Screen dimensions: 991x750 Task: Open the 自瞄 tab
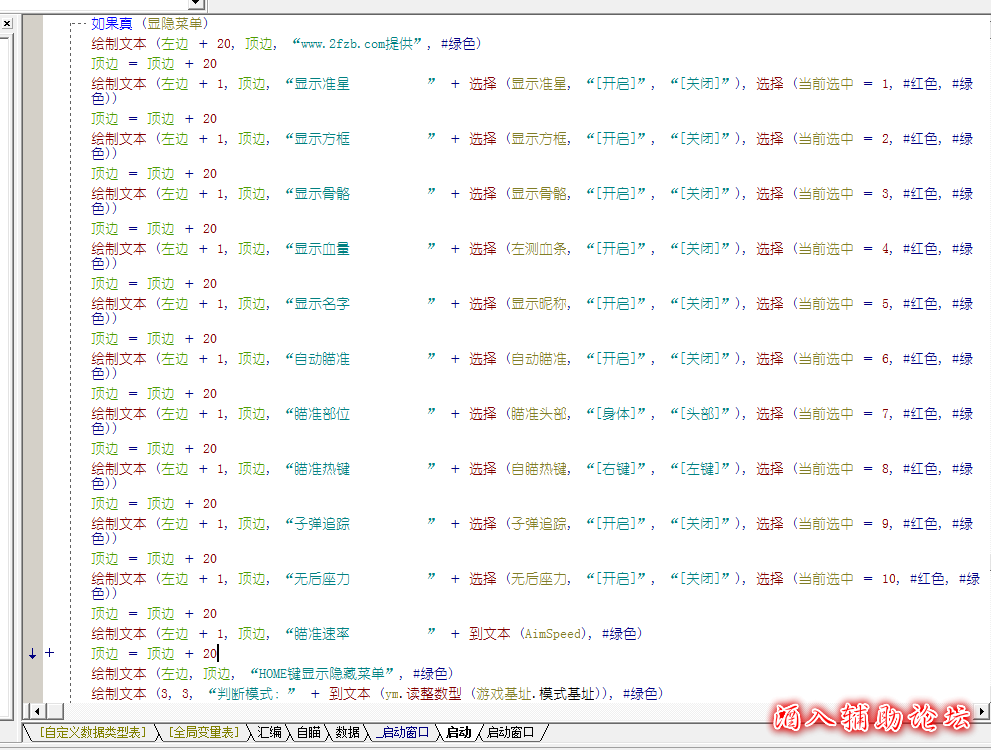point(309,733)
